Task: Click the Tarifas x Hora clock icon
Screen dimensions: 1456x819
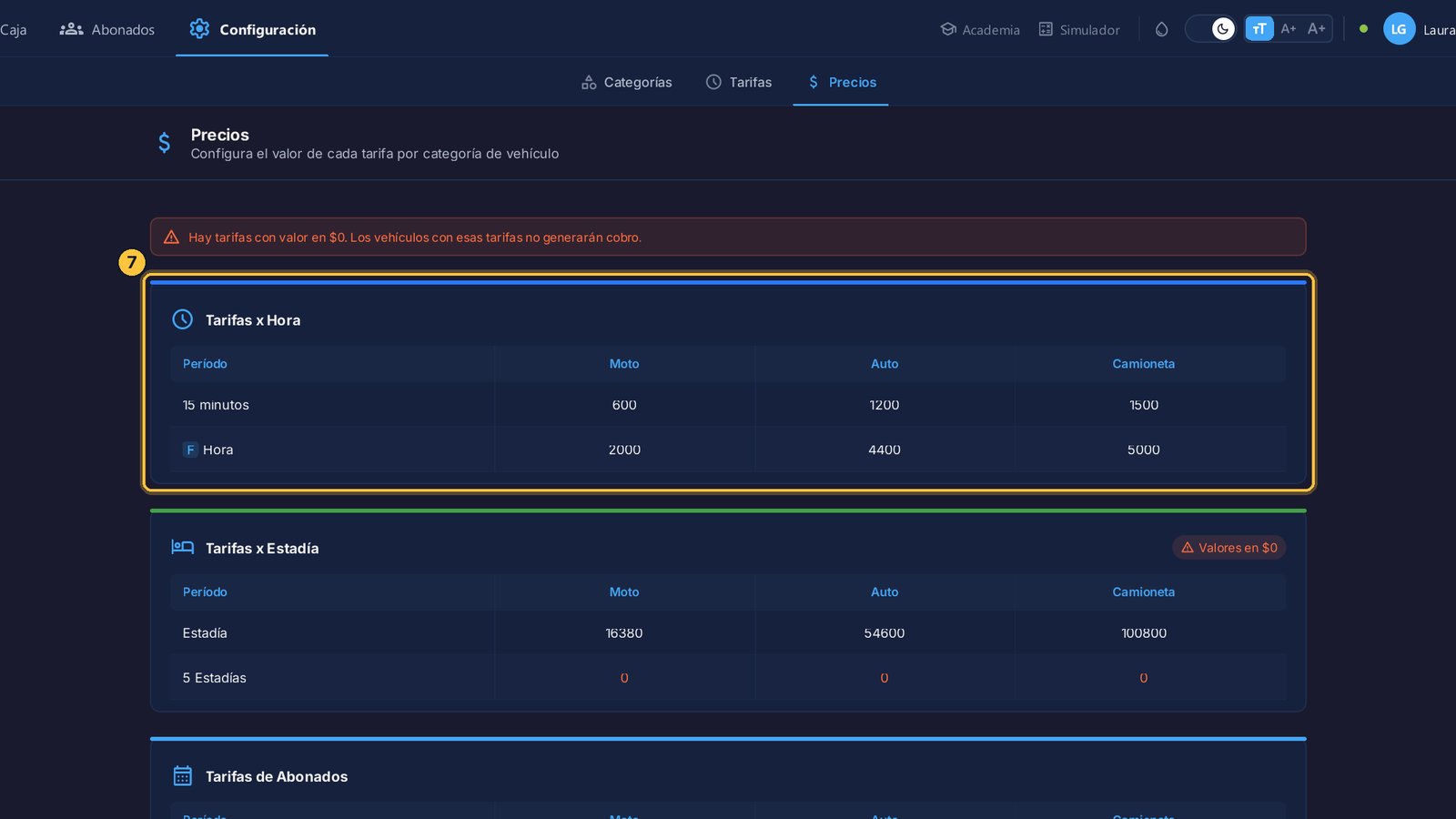Action: tap(183, 319)
